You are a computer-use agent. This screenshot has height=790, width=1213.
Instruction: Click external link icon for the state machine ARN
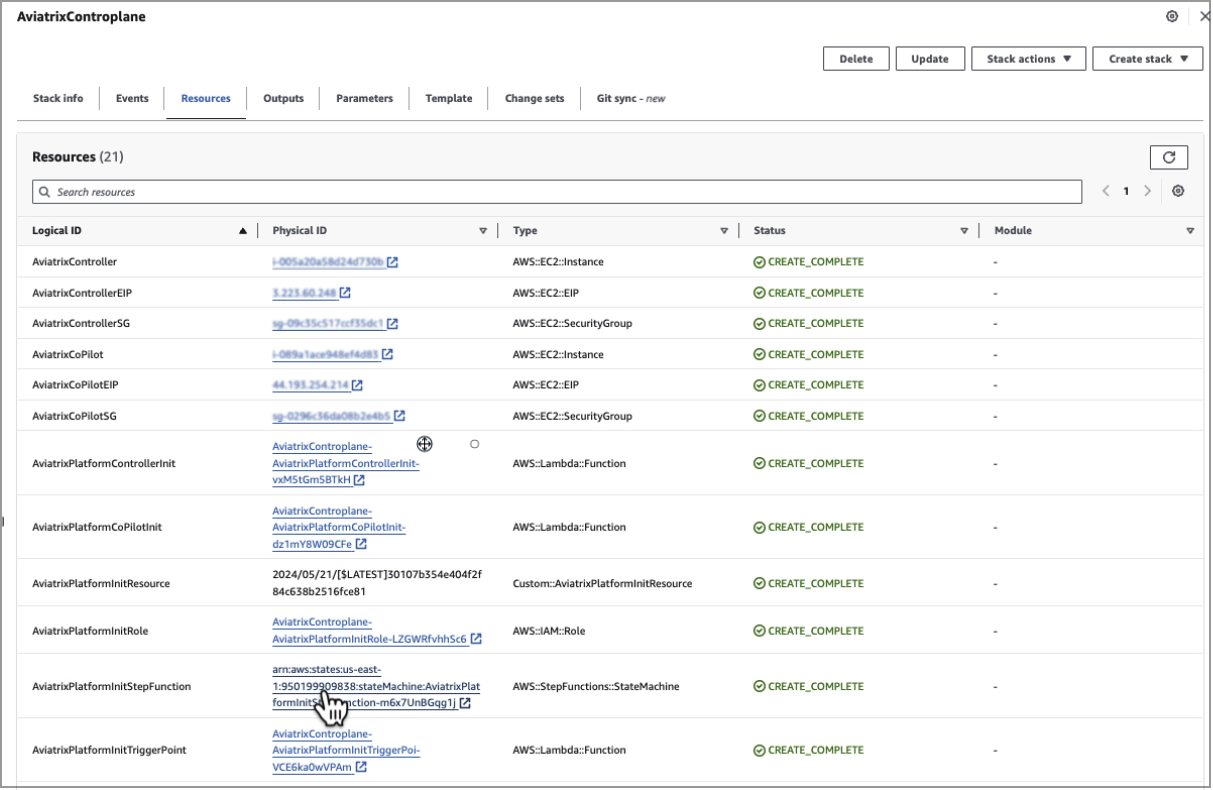point(466,703)
